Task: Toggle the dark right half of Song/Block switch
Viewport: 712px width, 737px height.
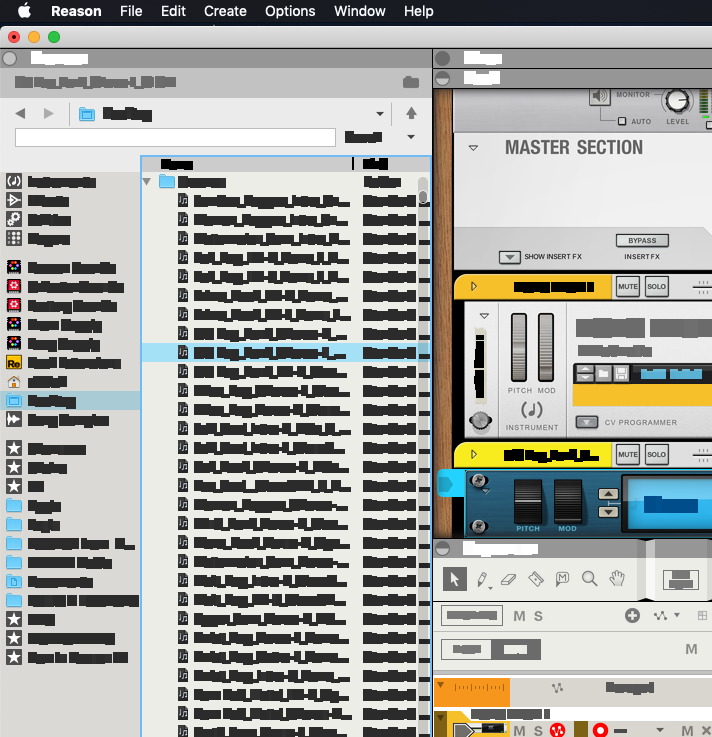Action: [516, 650]
